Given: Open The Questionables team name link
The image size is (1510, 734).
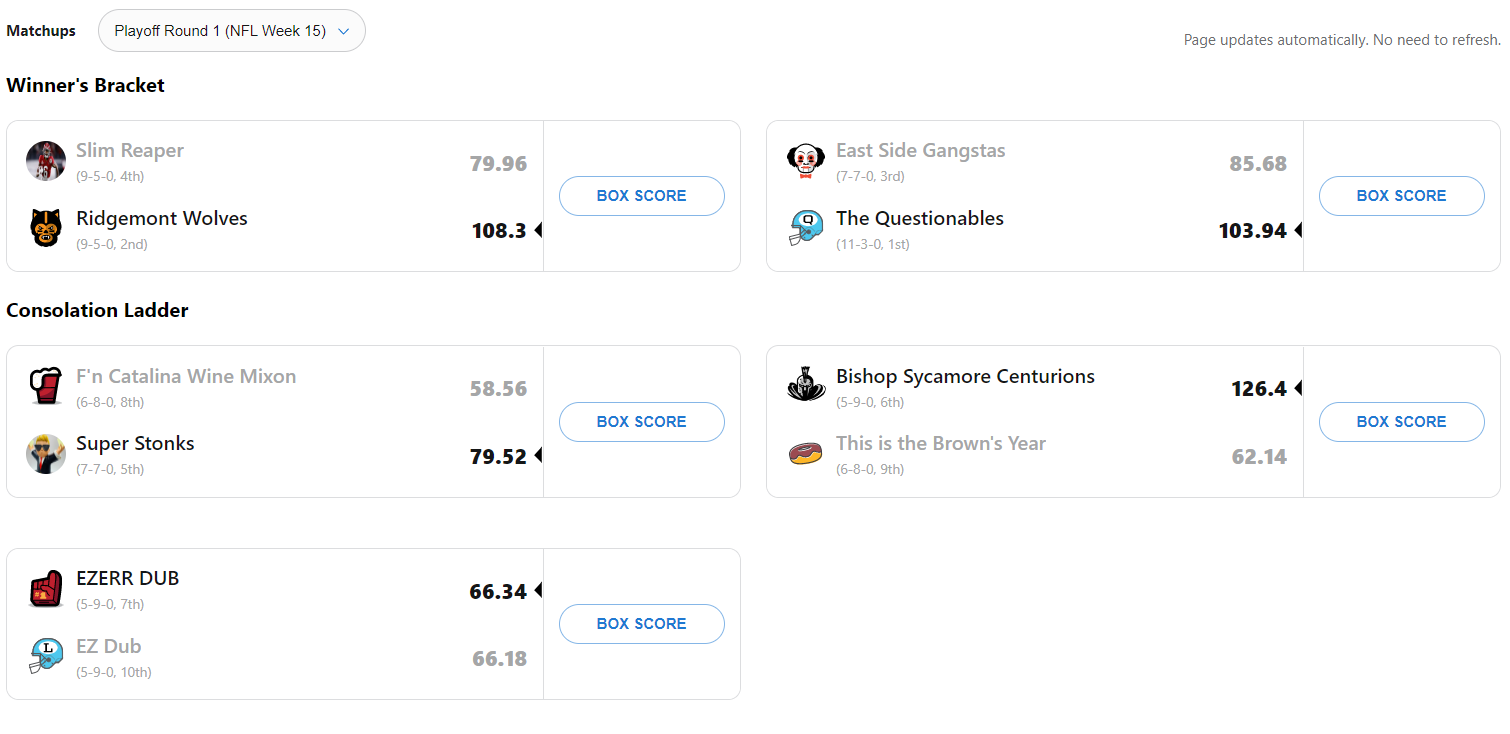Looking at the screenshot, I should coord(920,219).
